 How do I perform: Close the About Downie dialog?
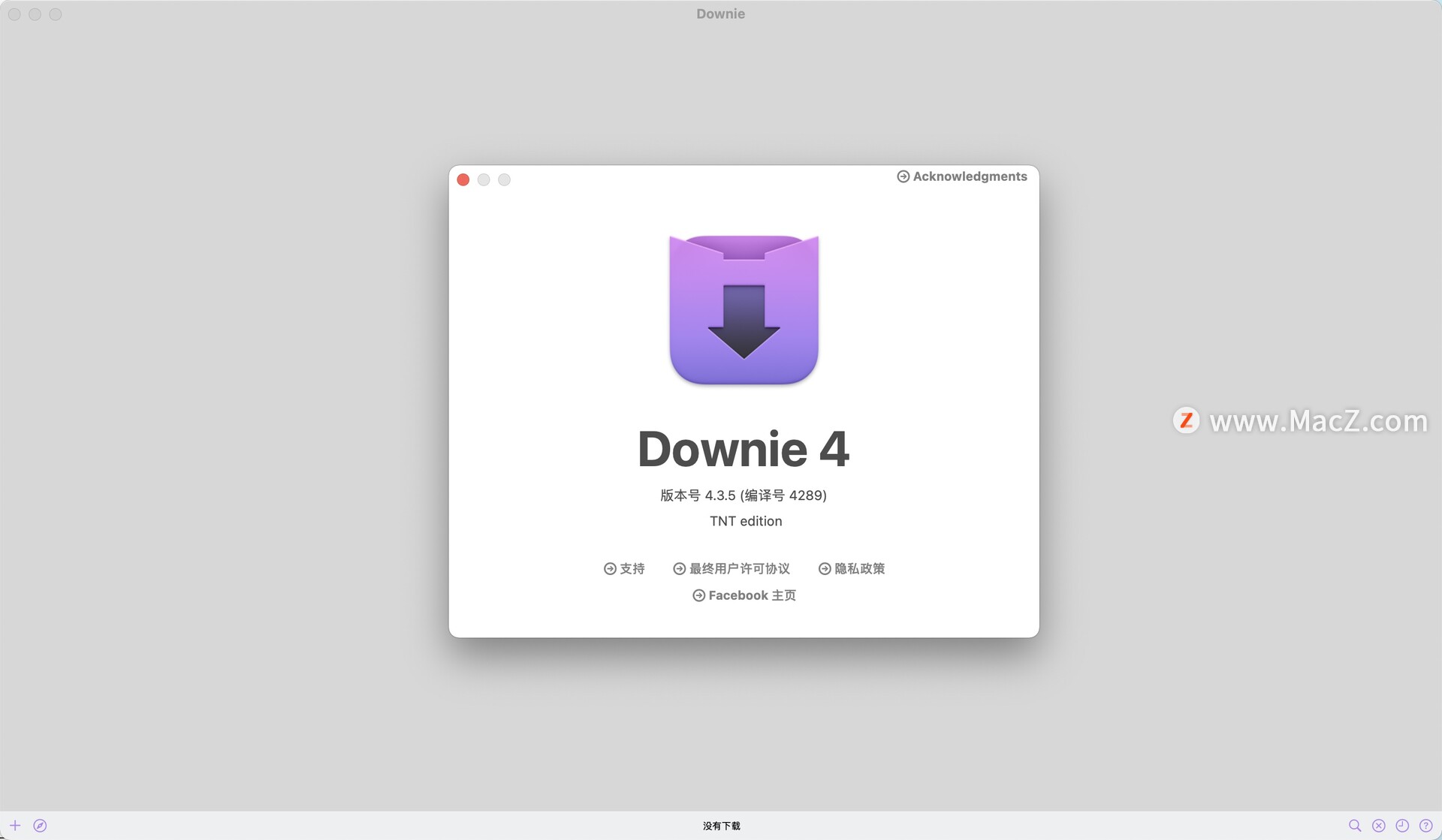[x=463, y=179]
